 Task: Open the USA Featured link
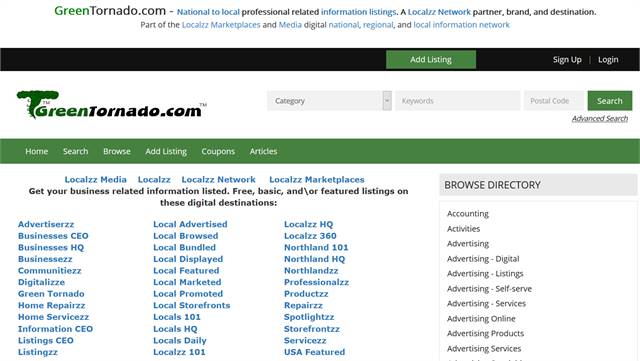pyautogui.click(x=315, y=352)
